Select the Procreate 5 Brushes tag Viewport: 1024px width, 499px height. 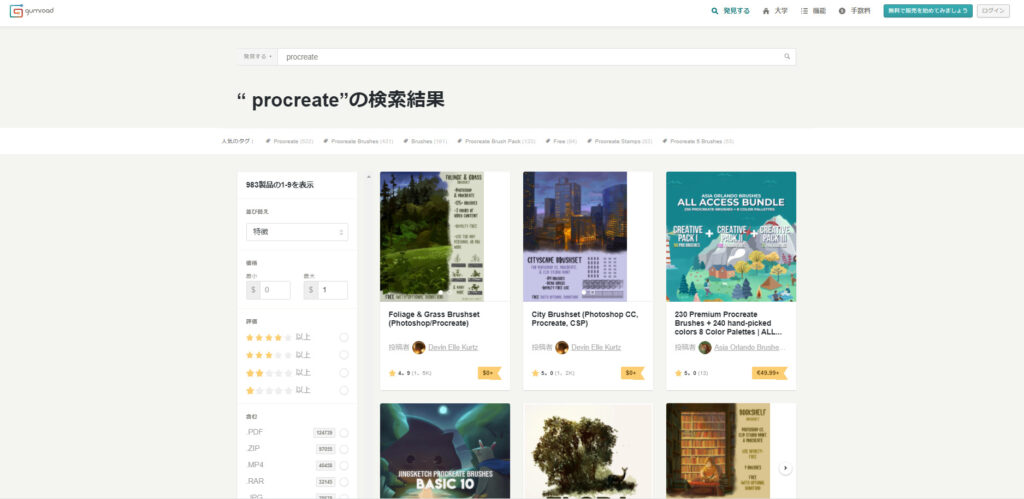pyautogui.click(x=698, y=141)
